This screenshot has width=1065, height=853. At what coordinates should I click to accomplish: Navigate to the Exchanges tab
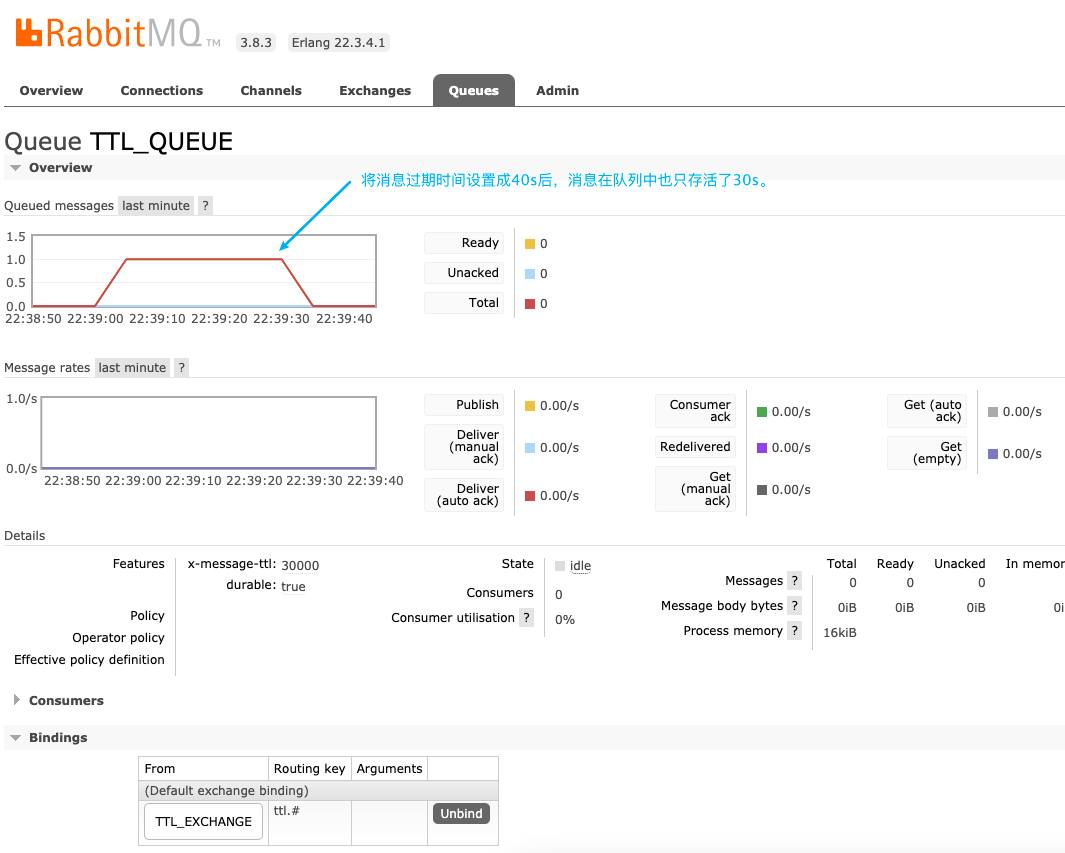[x=375, y=90]
